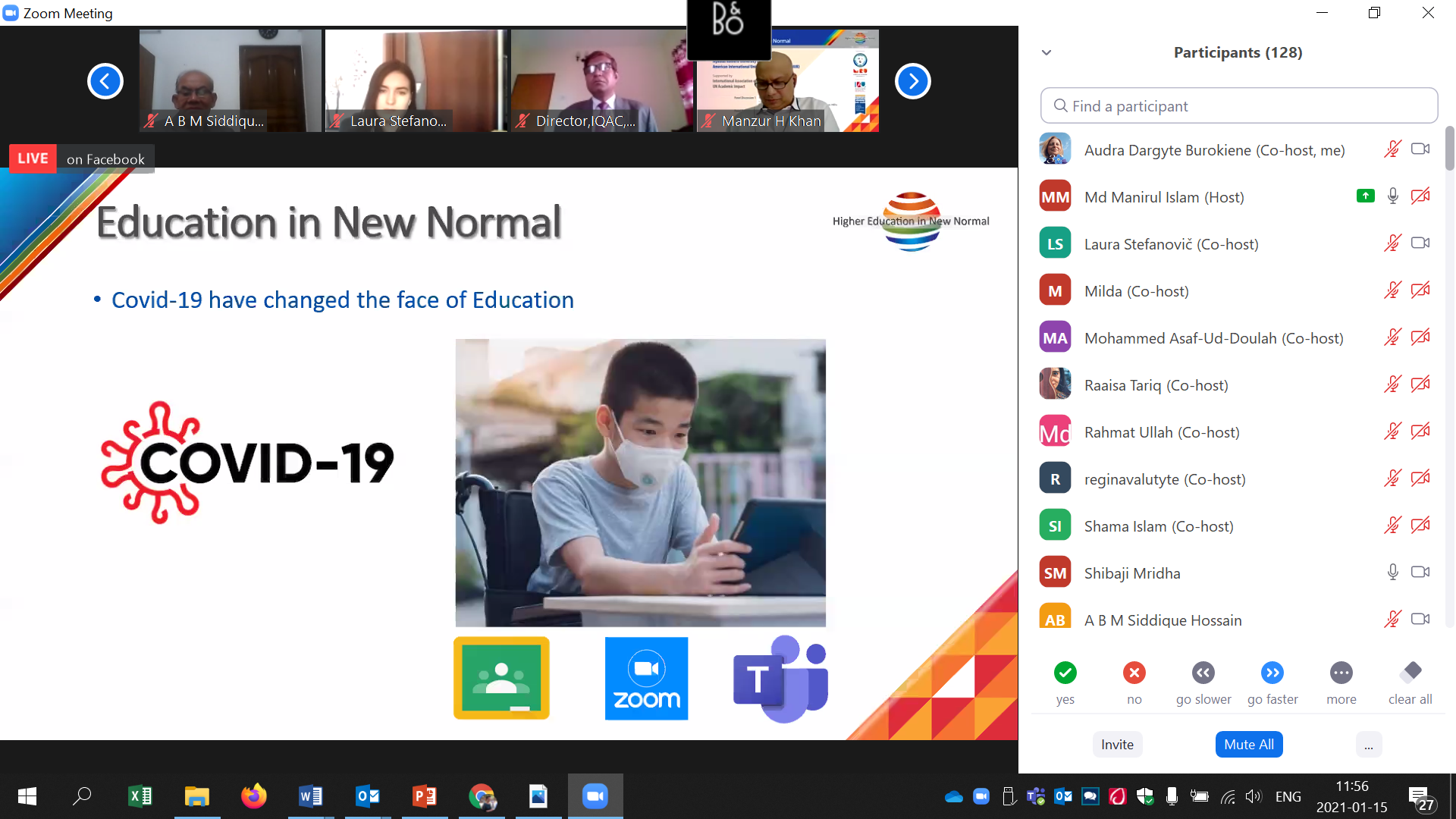Image resolution: width=1456 pixels, height=819 pixels.
Task: Click the volume speaker tray icon
Action: 1253,797
